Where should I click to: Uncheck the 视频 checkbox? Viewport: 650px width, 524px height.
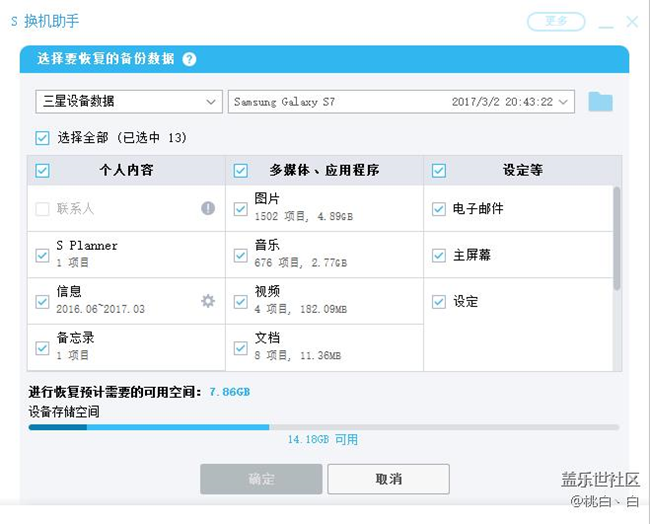click(x=240, y=301)
